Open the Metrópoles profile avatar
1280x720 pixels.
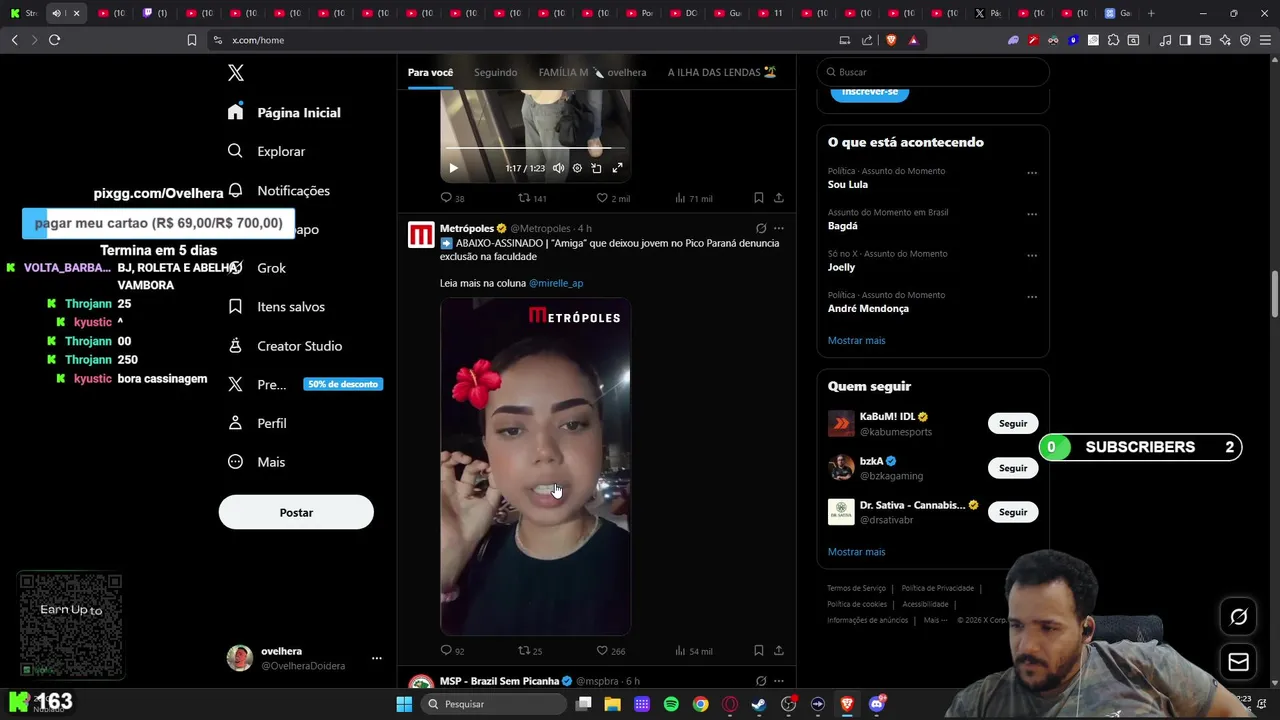pyautogui.click(x=421, y=235)
